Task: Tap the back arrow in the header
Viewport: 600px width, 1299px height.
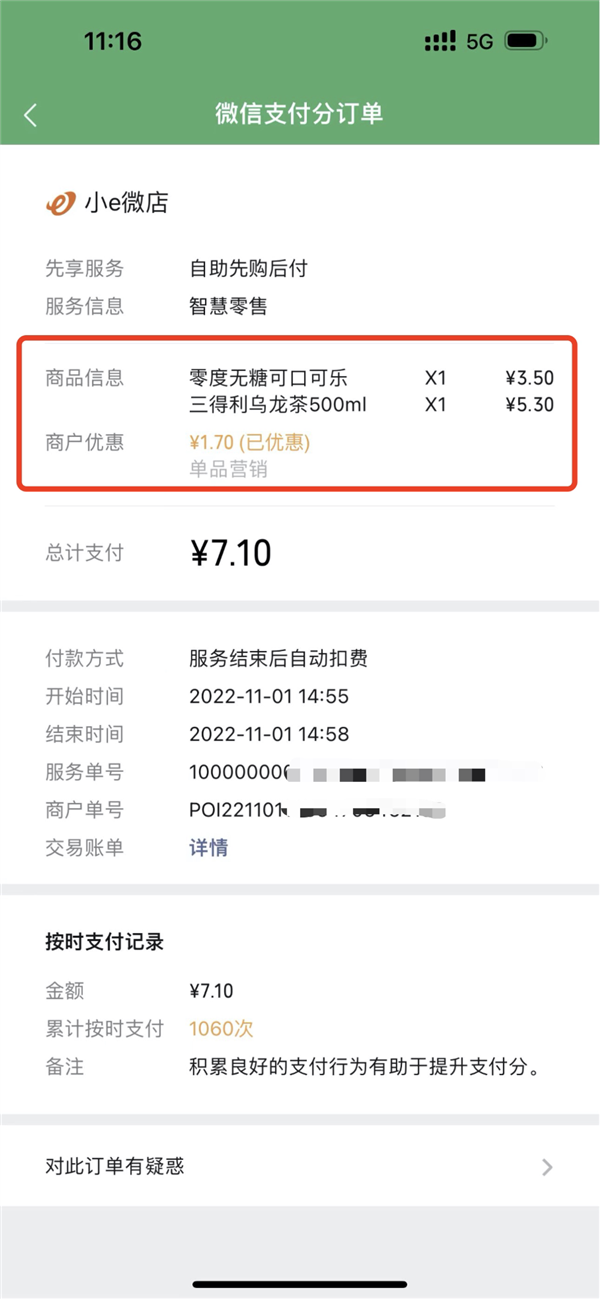Action: (x=30, y=116)
